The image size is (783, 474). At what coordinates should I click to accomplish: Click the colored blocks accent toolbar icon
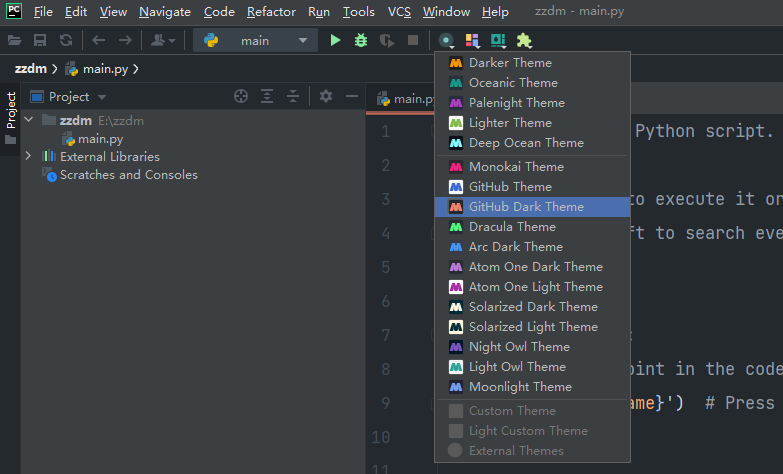(472, 40)
